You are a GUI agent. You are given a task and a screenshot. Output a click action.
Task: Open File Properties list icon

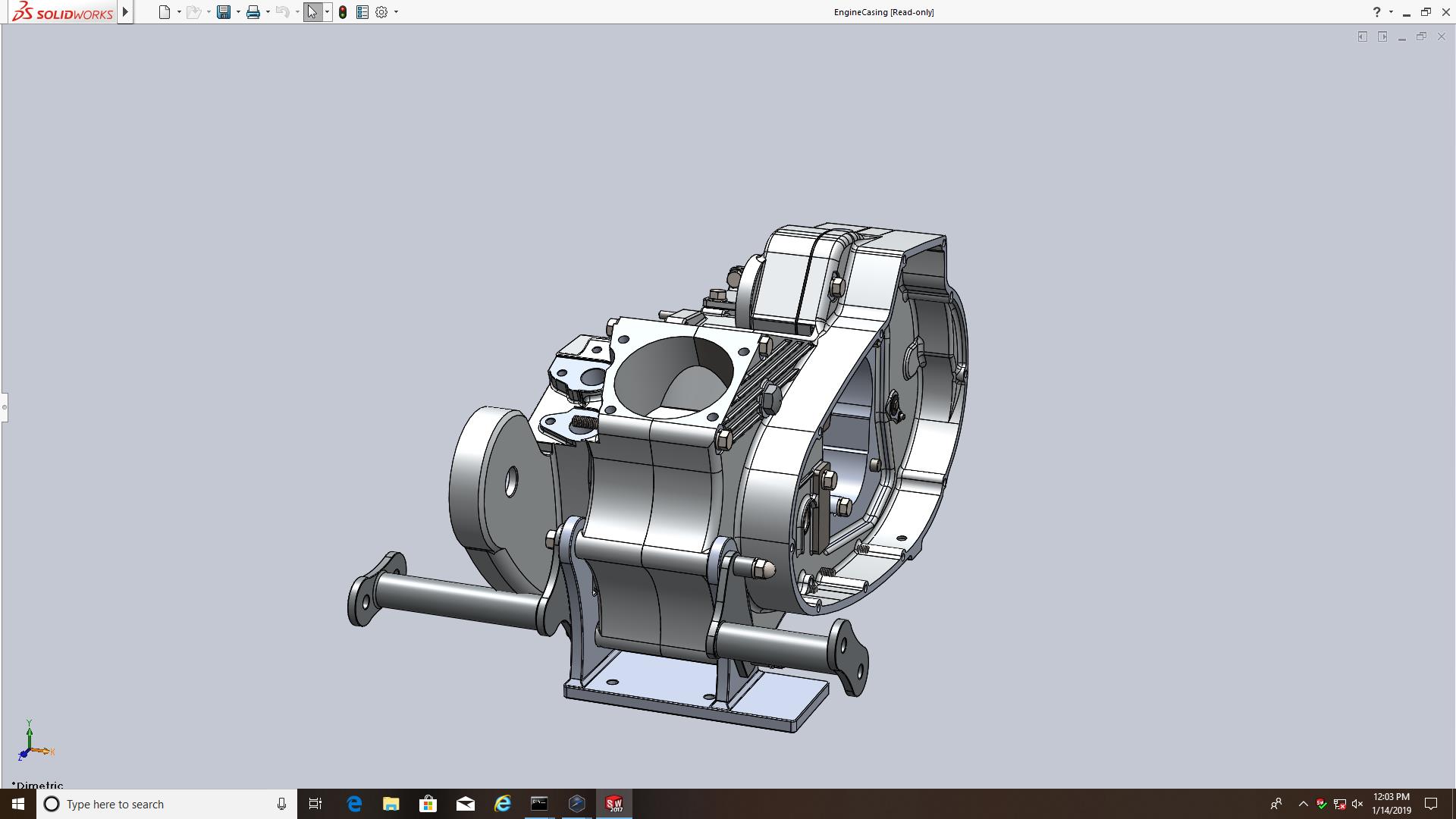362,12
